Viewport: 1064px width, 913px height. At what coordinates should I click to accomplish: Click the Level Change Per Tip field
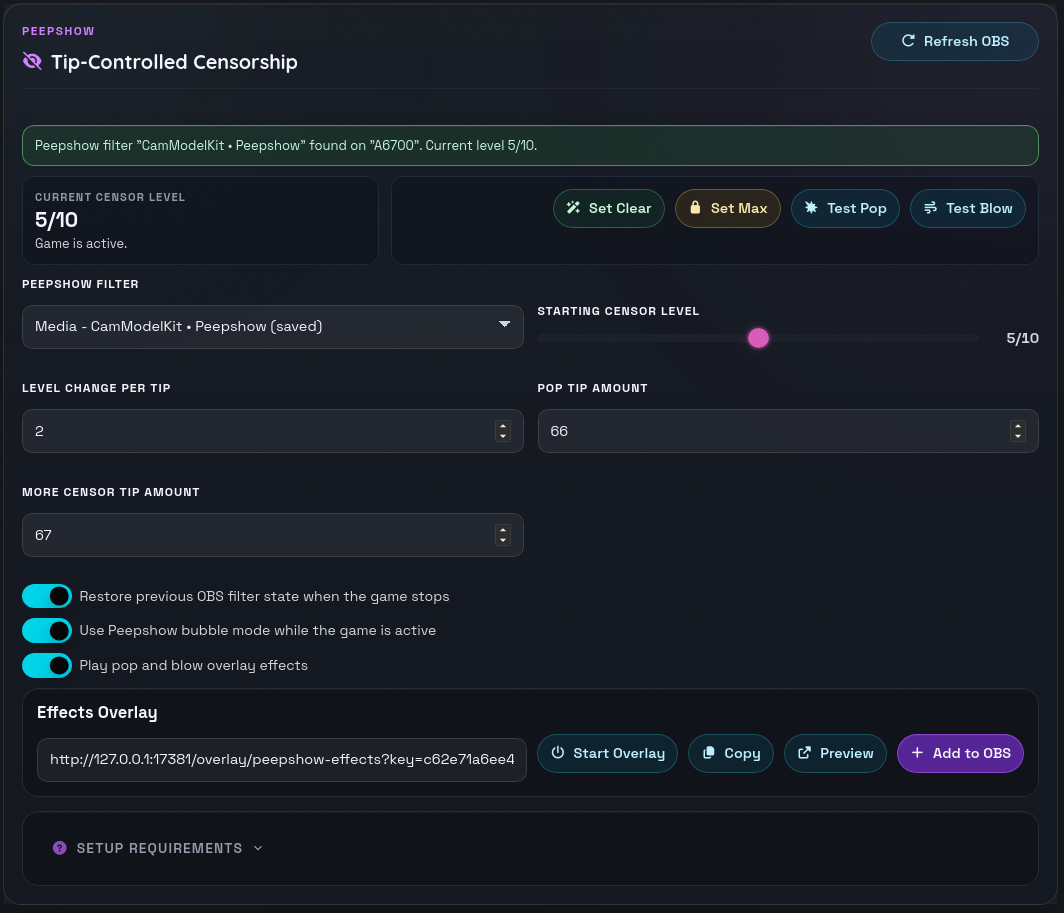(x=273, y=431)
